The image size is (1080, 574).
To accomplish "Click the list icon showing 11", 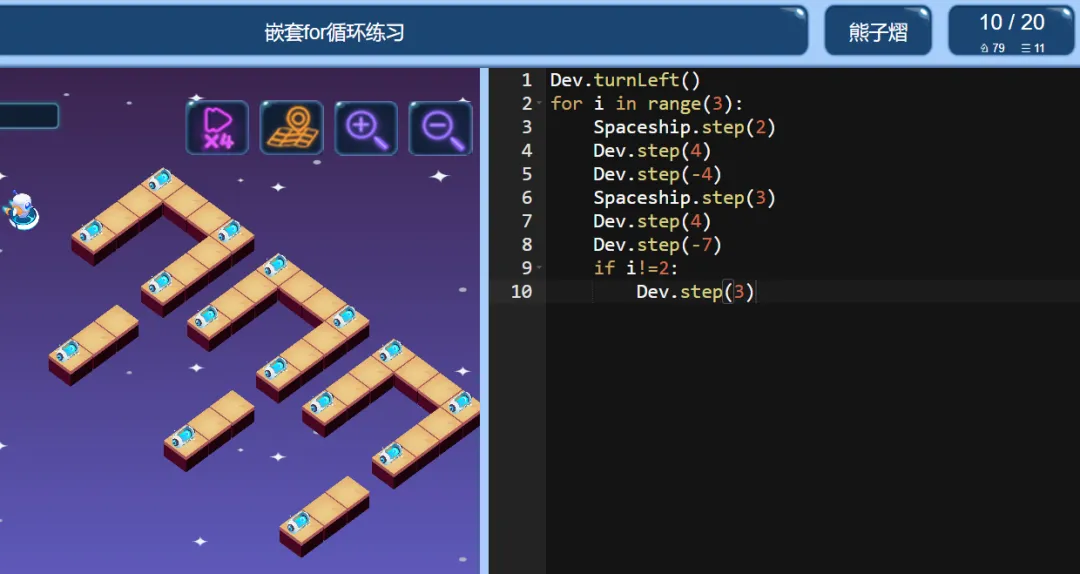I will 1032,48.
